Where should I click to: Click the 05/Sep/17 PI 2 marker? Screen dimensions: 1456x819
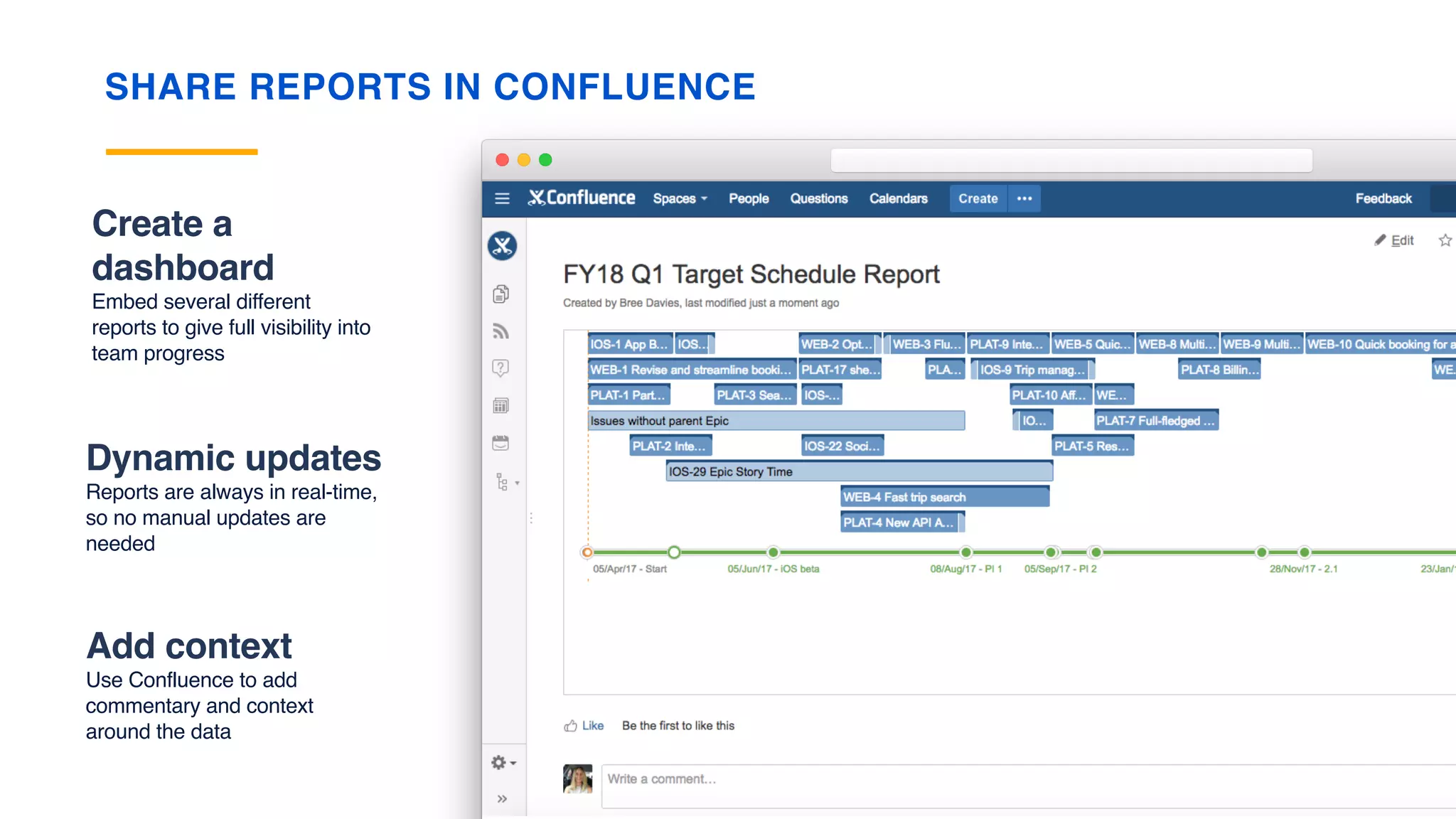(1051, 552)
